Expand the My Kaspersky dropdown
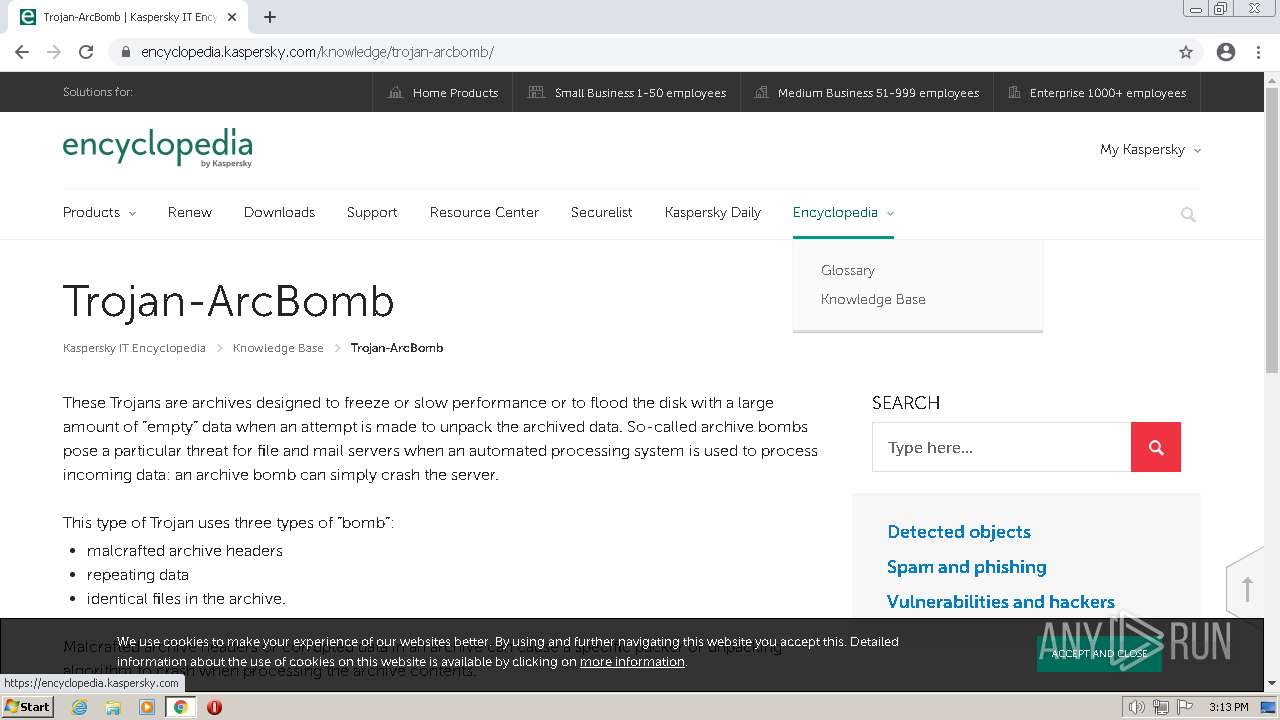This screenshot has height=720, width=1280. click(x=1150, y=150)
